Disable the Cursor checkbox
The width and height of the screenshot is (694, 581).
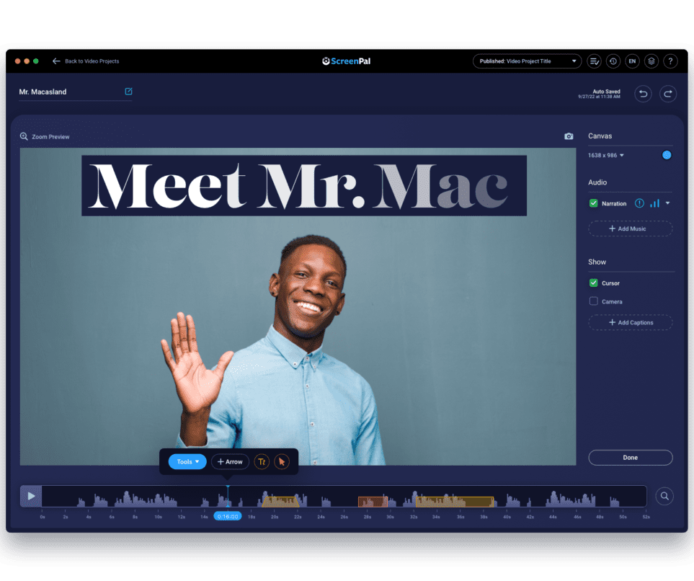[593, 283]
